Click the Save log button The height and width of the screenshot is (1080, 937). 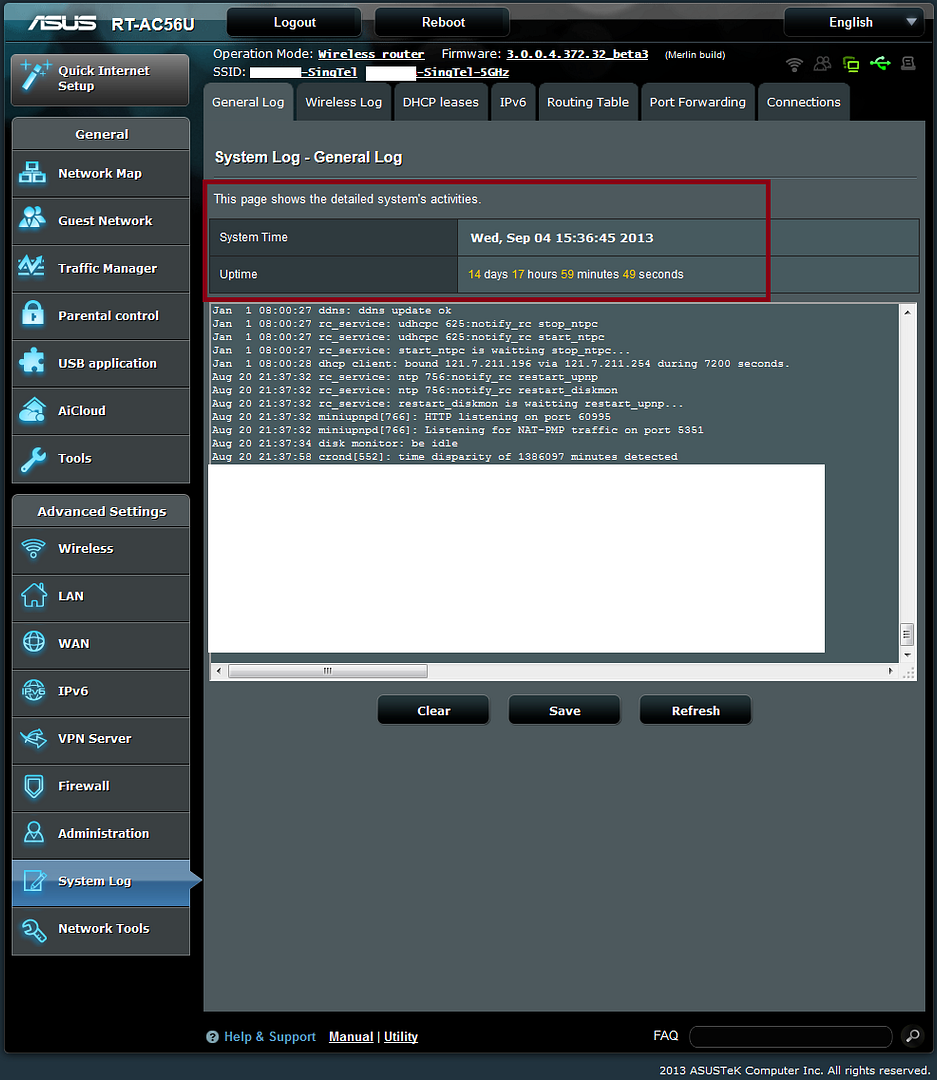coord(564,711)
